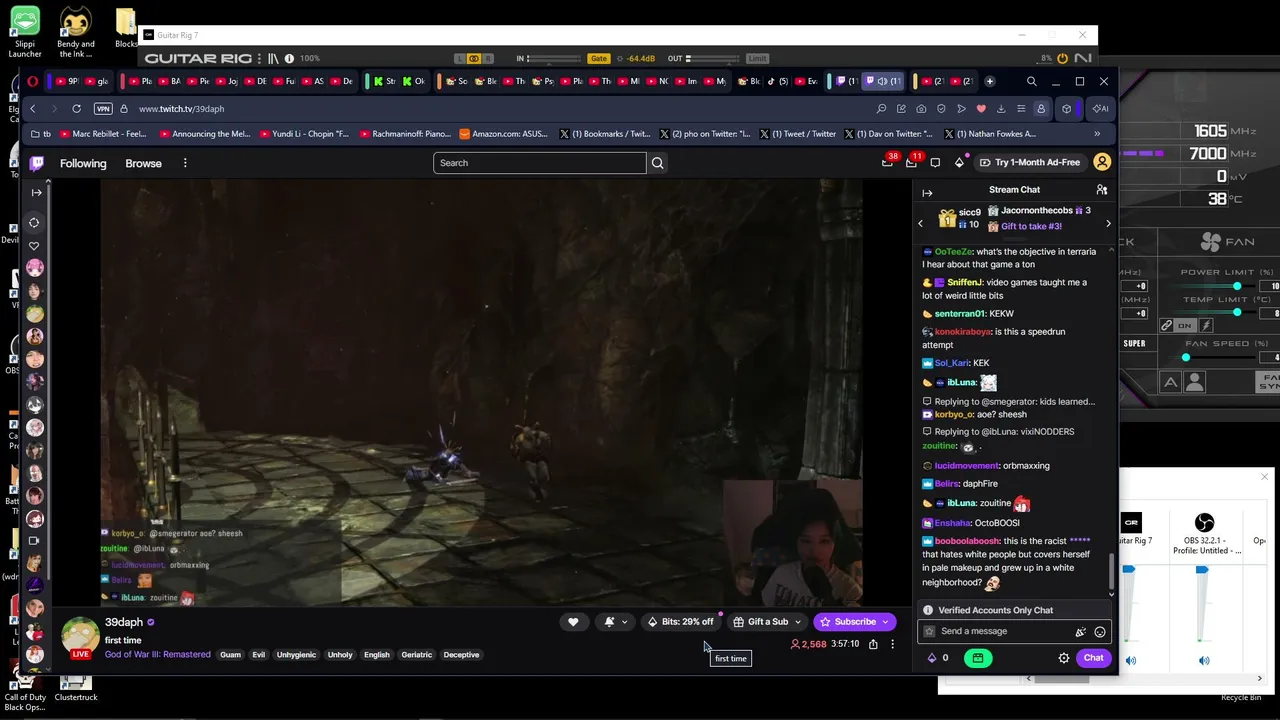
Task: Click the green channel points rewards button
Action: tap(977, 658)
